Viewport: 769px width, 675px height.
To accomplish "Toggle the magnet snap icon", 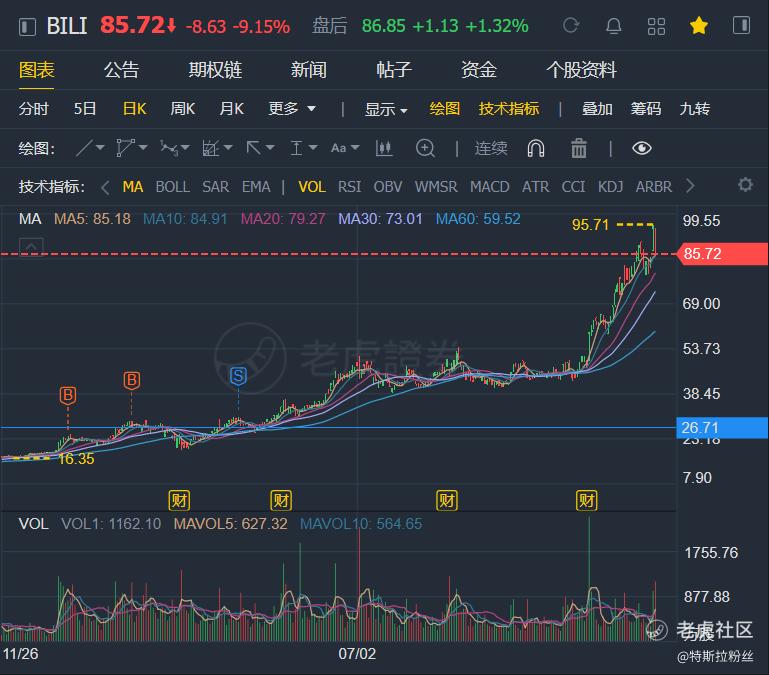I will coord(536,148).
